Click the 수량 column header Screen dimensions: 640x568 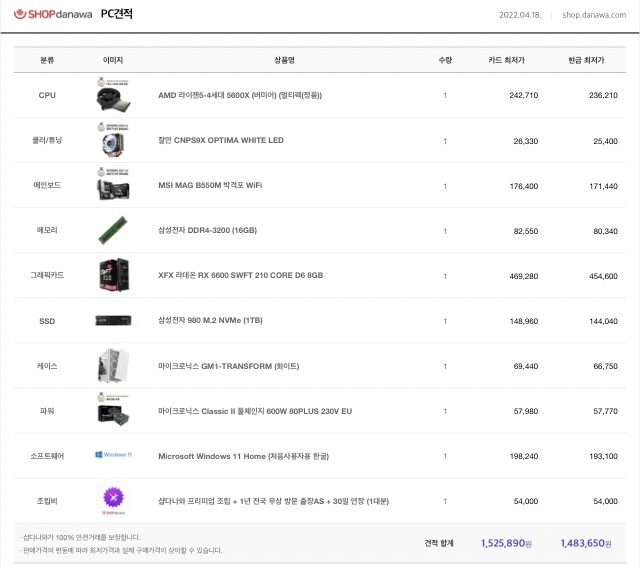click(x=445, y=60)
